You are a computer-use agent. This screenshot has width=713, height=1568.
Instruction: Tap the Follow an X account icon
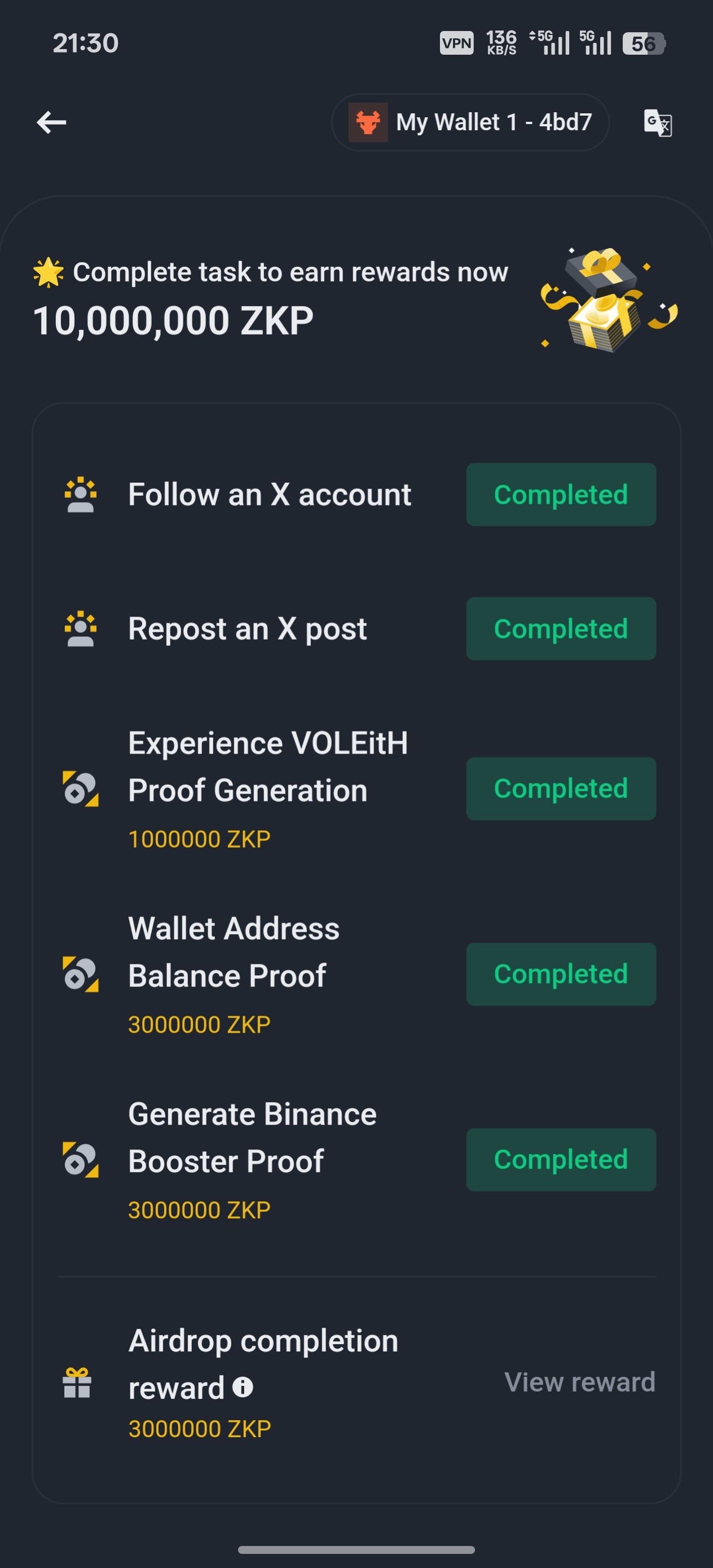pyautogui.click(x=80, y=495)
